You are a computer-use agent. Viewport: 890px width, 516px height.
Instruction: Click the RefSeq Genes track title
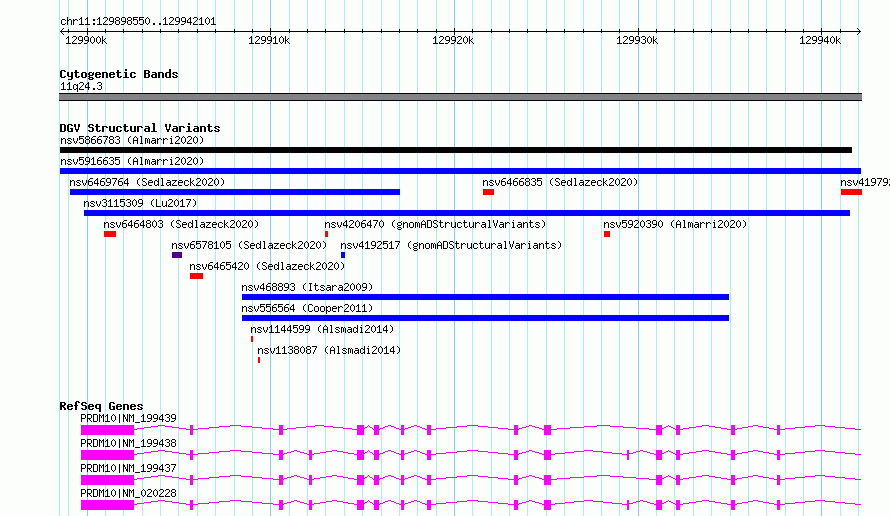(x=101, y=406)
